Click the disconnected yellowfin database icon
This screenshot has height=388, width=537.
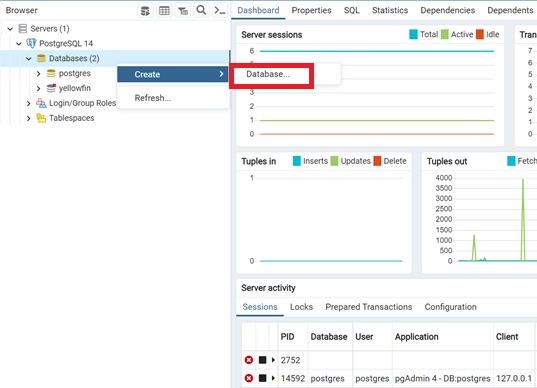click(51, 88)
